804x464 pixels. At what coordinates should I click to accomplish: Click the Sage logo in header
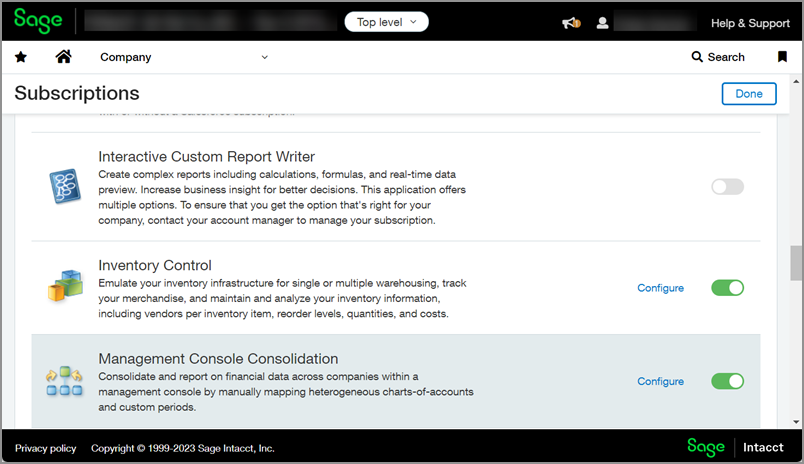tap(38, 21)
